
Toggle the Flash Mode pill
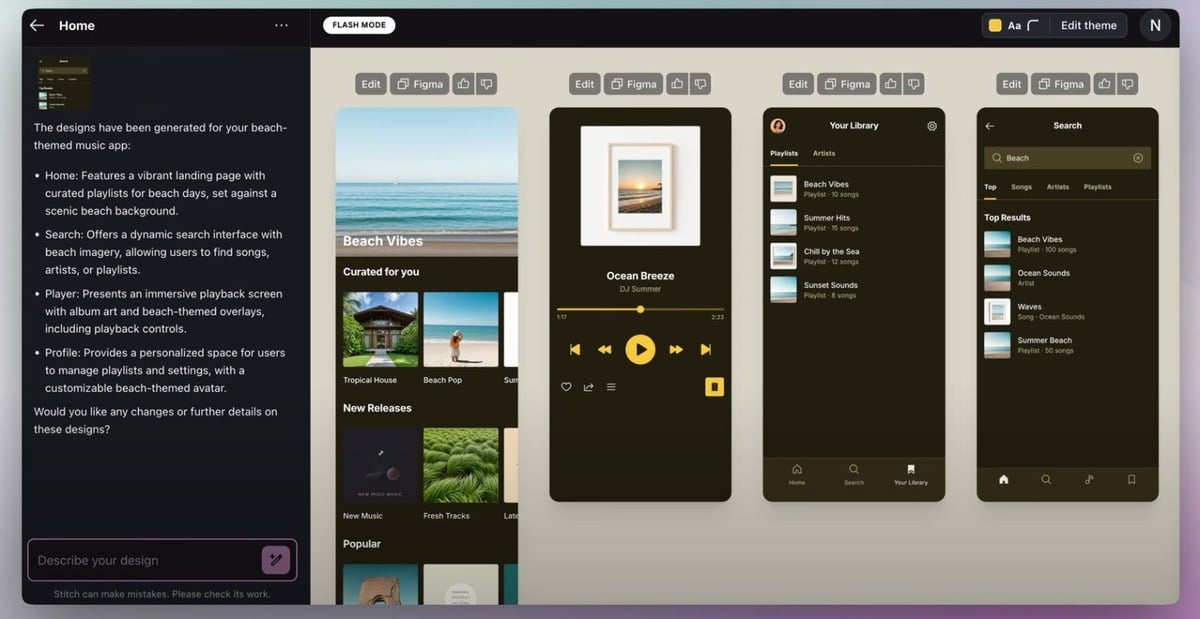(x=358, y=26)
